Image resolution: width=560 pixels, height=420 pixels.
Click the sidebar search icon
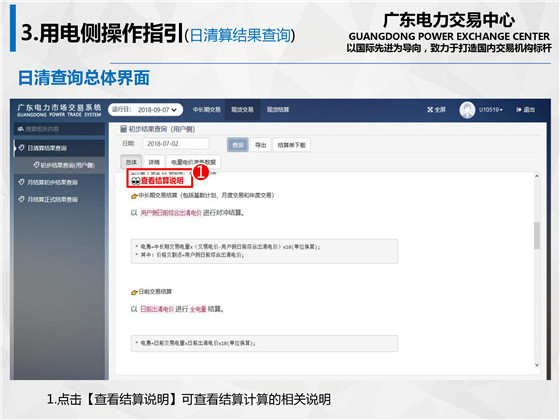[x=21, y=129]
